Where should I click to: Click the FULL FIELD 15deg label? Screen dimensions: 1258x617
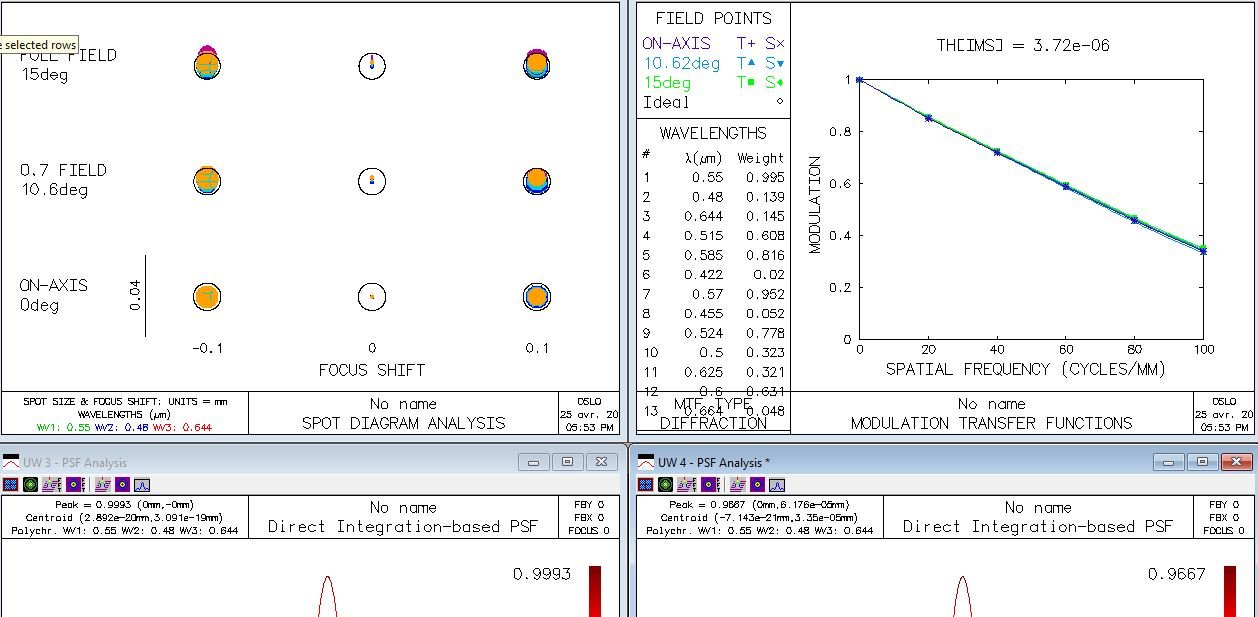[x=67, y=65]
